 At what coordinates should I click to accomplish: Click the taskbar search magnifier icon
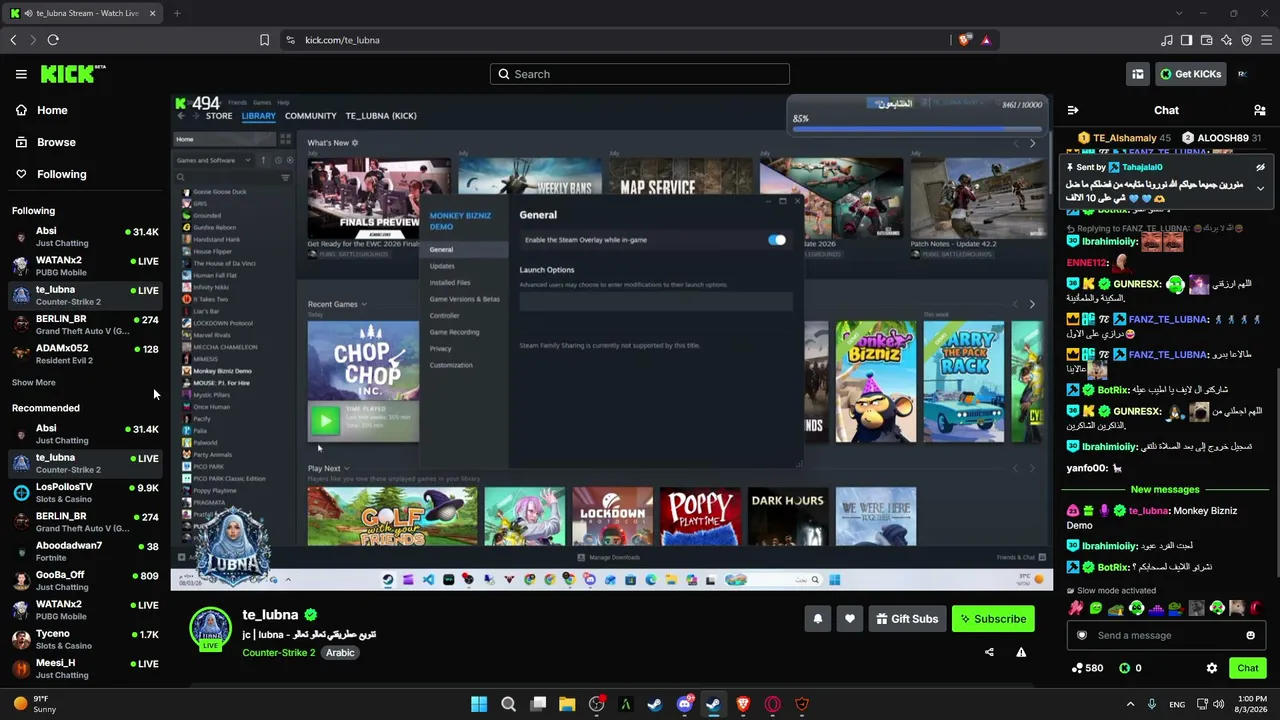[508, 704]
